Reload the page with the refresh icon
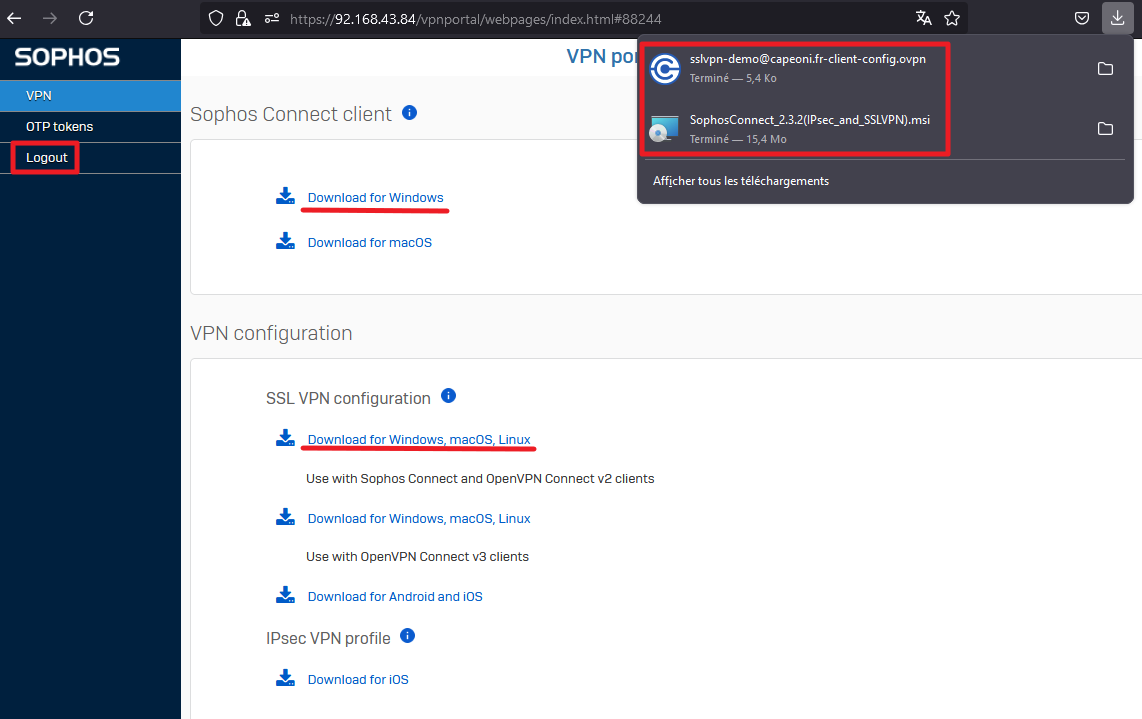The width and height of the screenshot is (1142, 719). click(86, 18)
